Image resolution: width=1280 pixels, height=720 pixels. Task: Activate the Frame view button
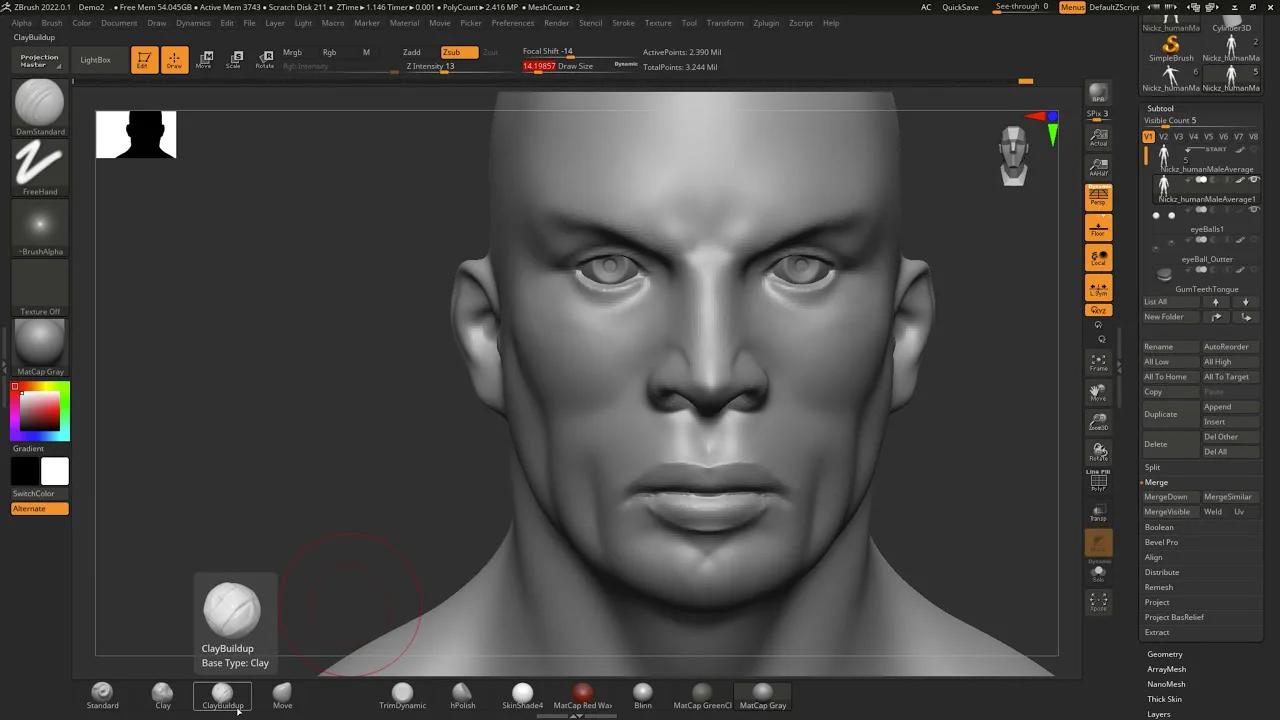pyautogui.click(x=1098, y=362)
